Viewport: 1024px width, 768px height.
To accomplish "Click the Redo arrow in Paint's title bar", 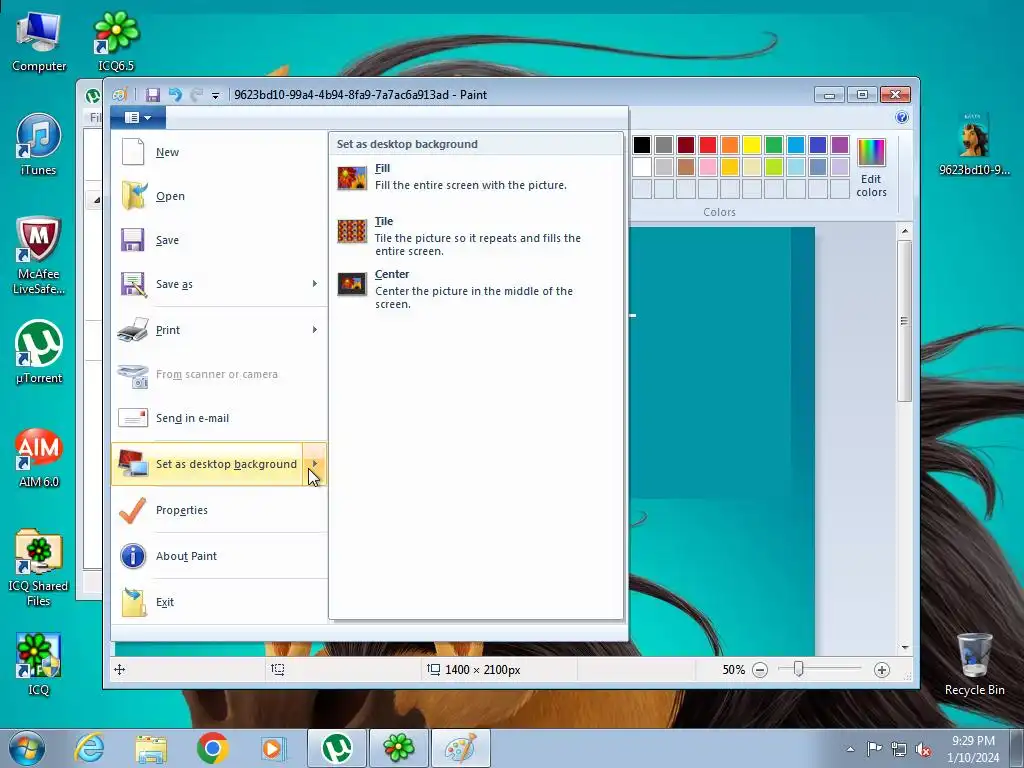I will 196,95.
